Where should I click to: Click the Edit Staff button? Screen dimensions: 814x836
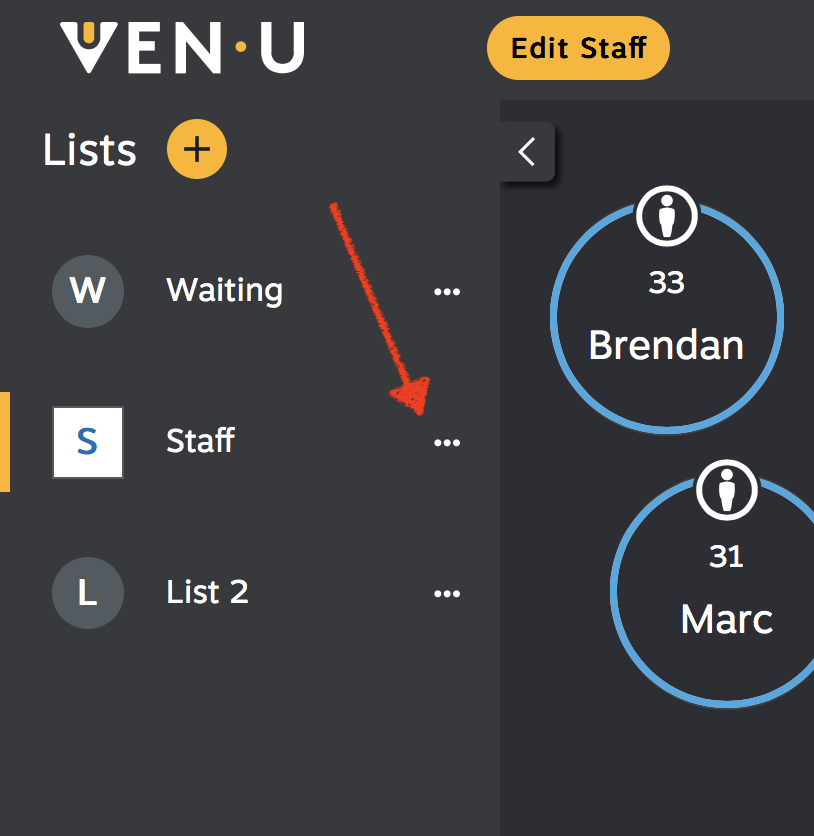pyautogui.click(x=578, y=48)
